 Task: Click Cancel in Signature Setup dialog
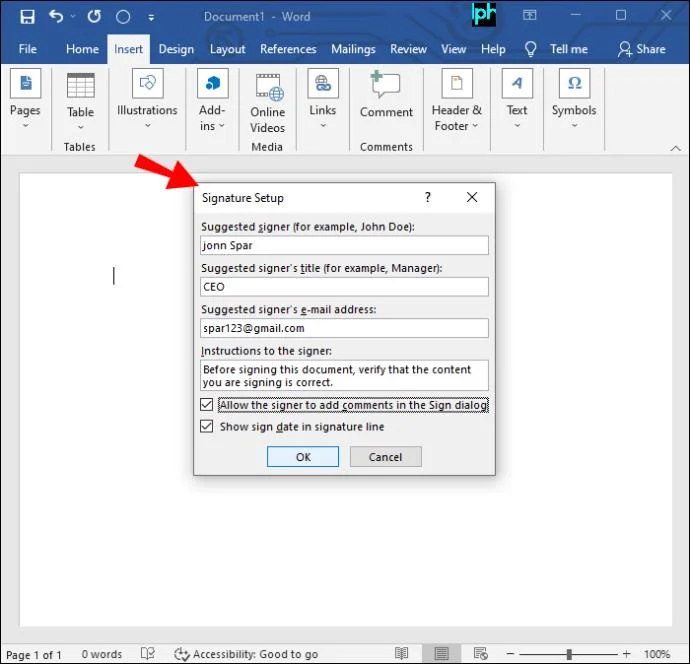(x=385, y=457)
